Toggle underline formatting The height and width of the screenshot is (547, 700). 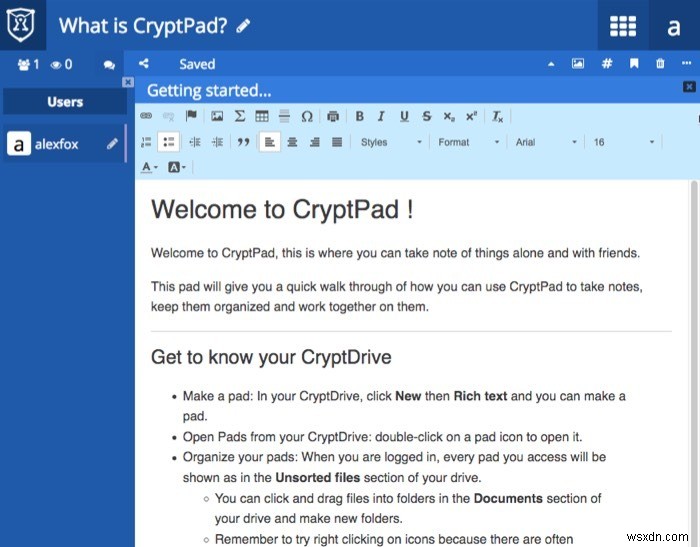point(404,117)
